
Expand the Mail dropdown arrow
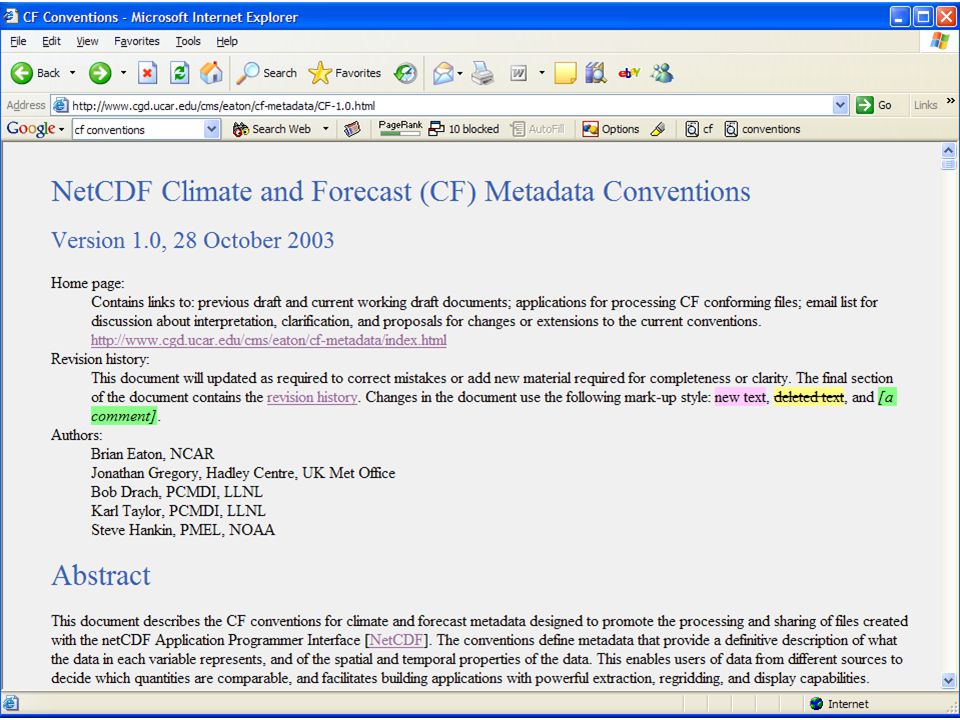click(x=460, y=73)
